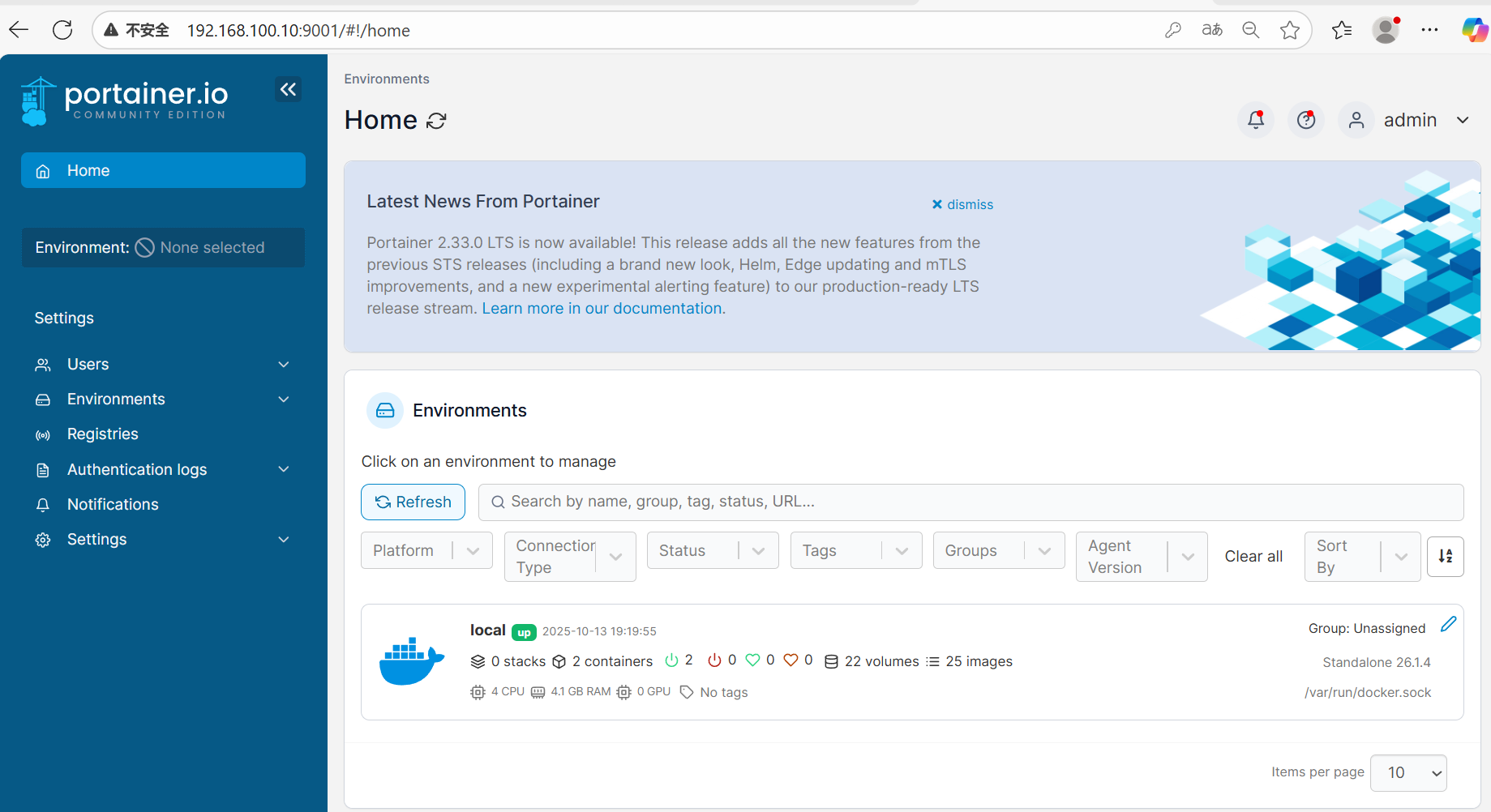Refresh Home page via circular arrows icon
1491x812 pixels.
[437, 121]
